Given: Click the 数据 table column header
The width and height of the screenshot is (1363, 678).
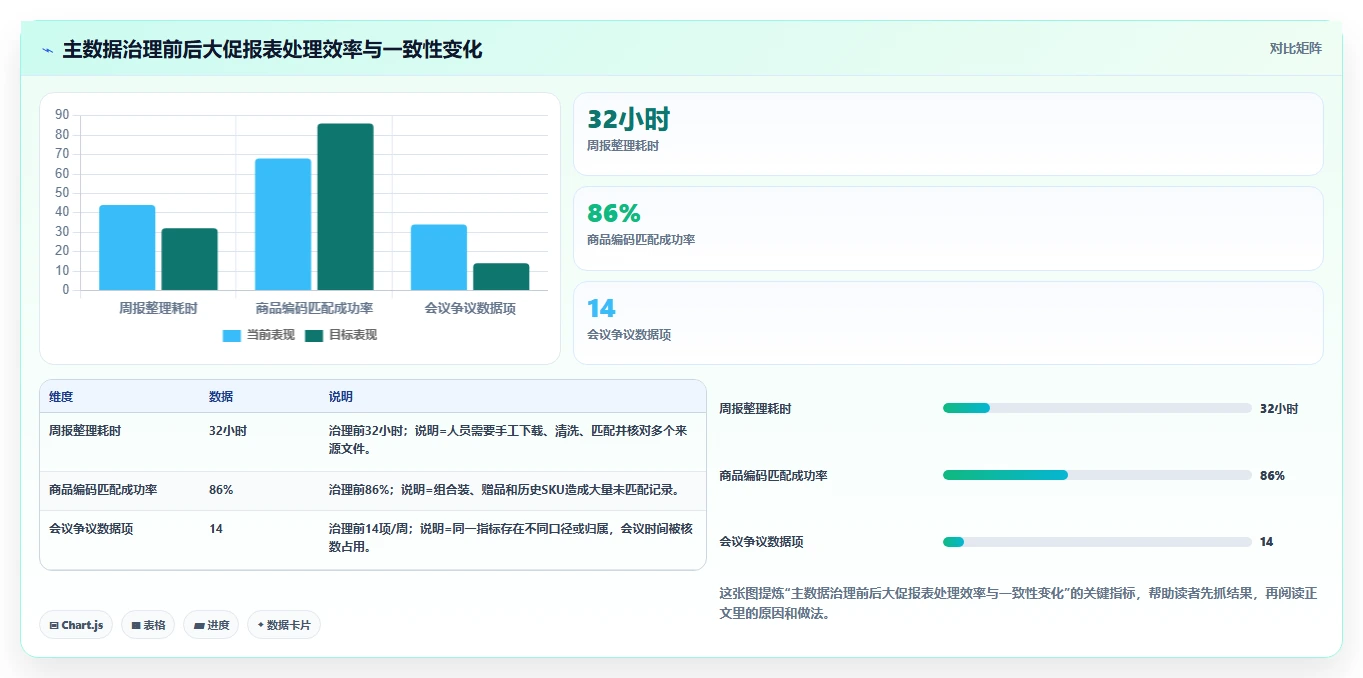Looking at the screenshot, I should point(221,397).
